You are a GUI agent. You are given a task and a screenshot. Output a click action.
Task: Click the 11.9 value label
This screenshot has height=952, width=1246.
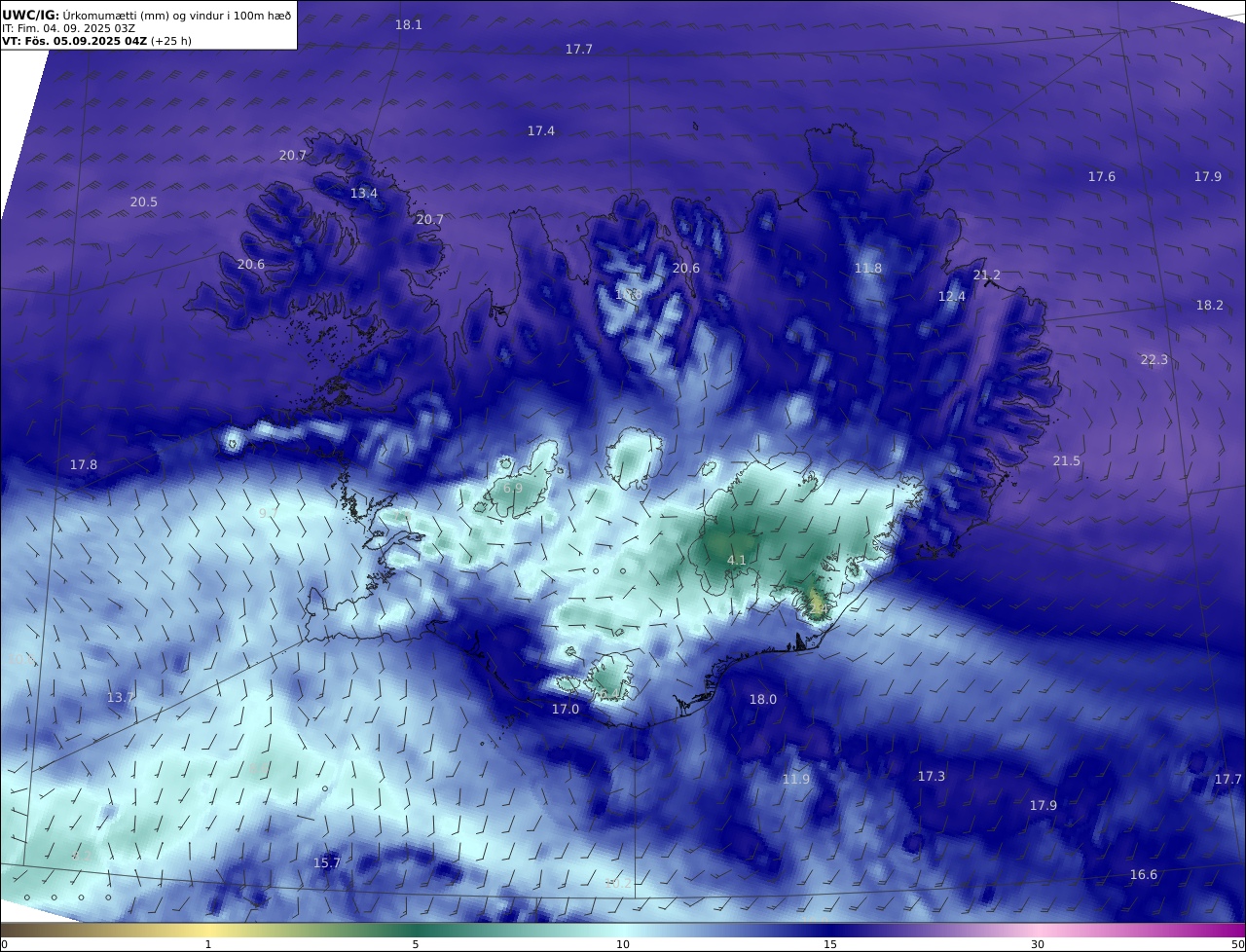point(796,779)
